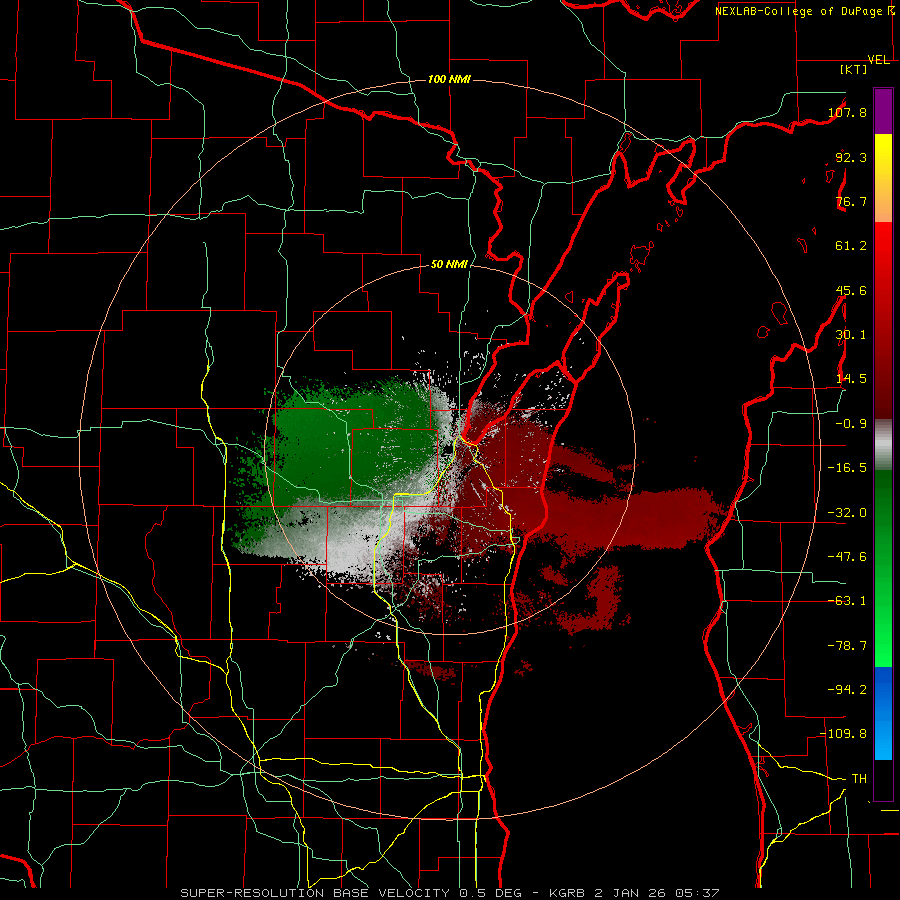900x900 pixels.
Task: Click the -47.6 value on velocity scale
Action: (x=847, y=557)
